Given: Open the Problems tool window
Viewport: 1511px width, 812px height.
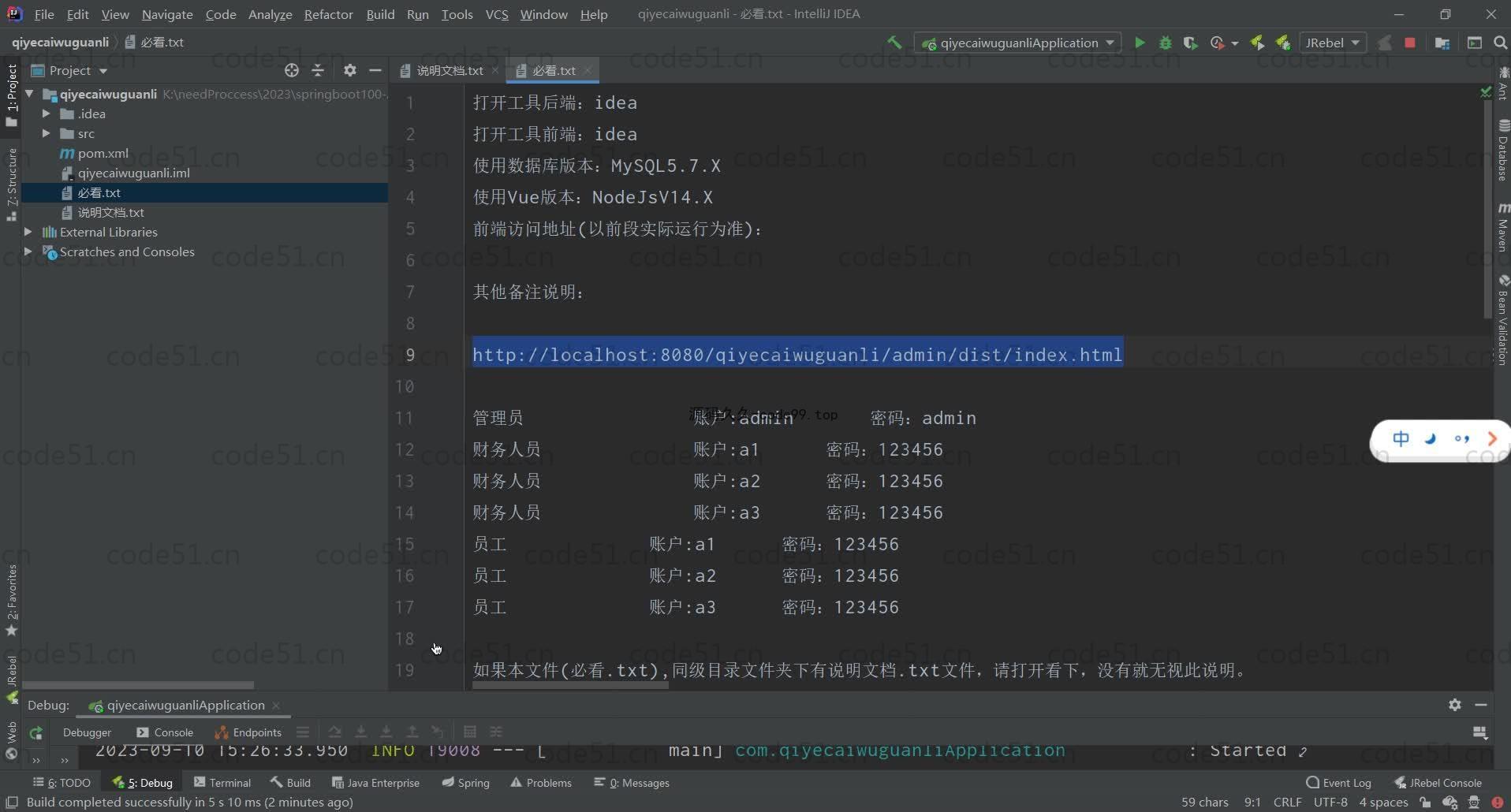Looking at the screenshot, I should coord(541,783).
